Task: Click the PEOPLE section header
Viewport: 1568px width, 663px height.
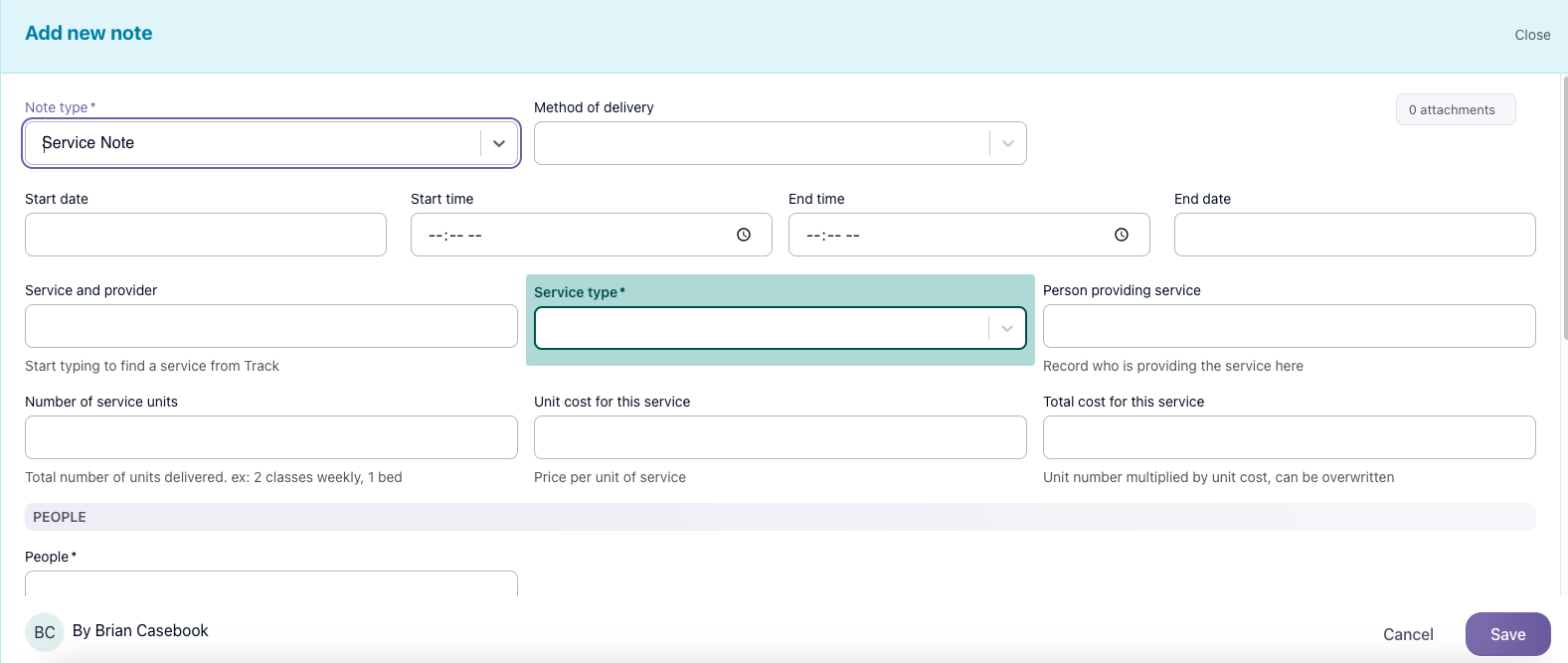Action: coord(781,517)
